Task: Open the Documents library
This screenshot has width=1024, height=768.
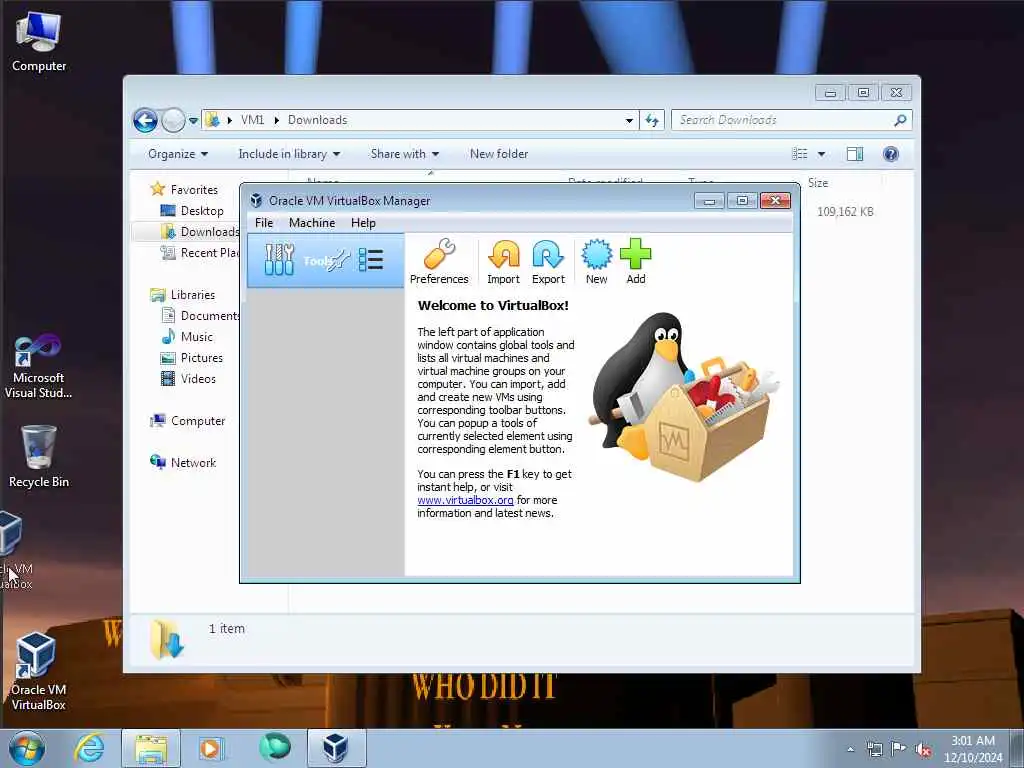Action: (200, 316)
